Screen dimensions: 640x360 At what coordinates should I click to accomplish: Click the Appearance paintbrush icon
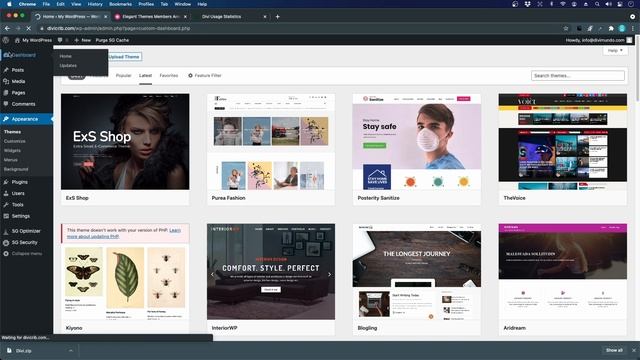[x=6, y=119]
